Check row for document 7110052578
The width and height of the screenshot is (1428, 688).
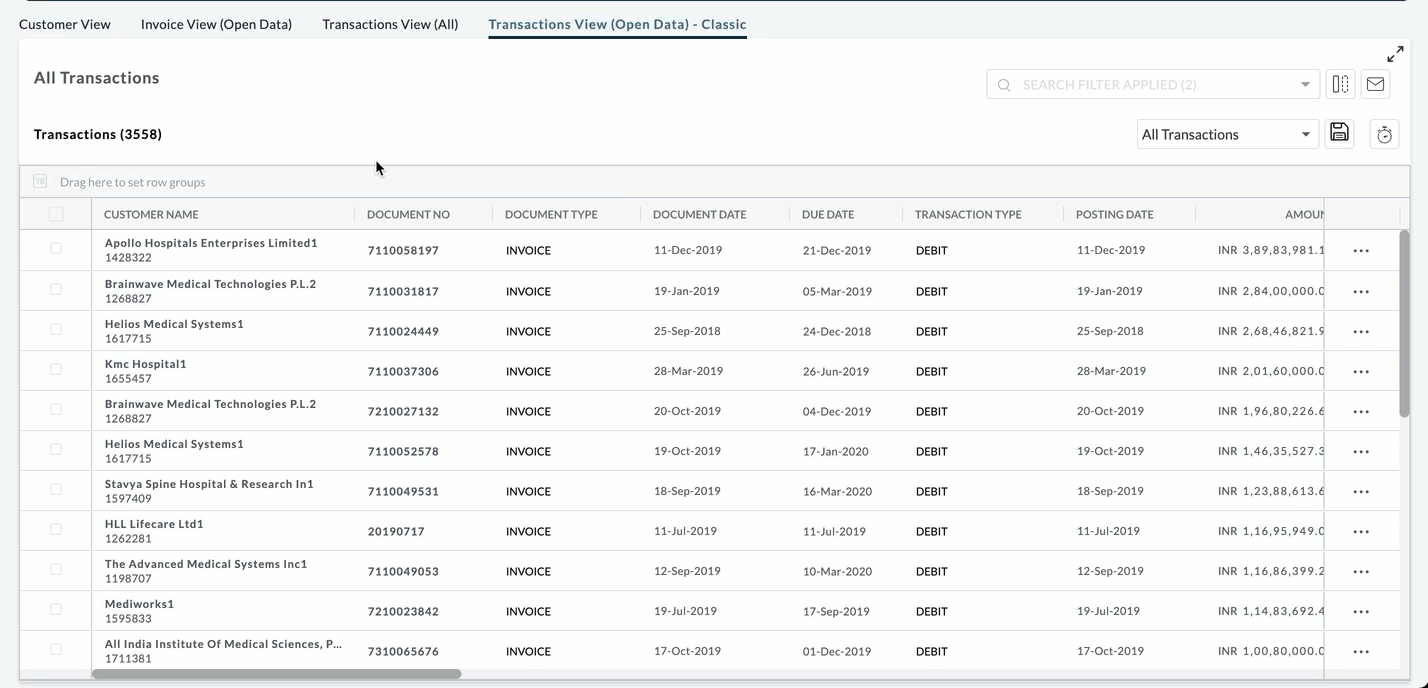point(56,449)
